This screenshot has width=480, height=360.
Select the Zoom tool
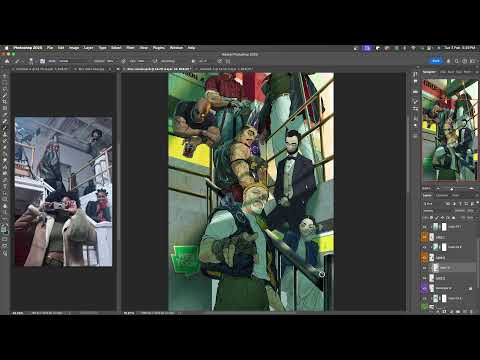pos(5,212)
